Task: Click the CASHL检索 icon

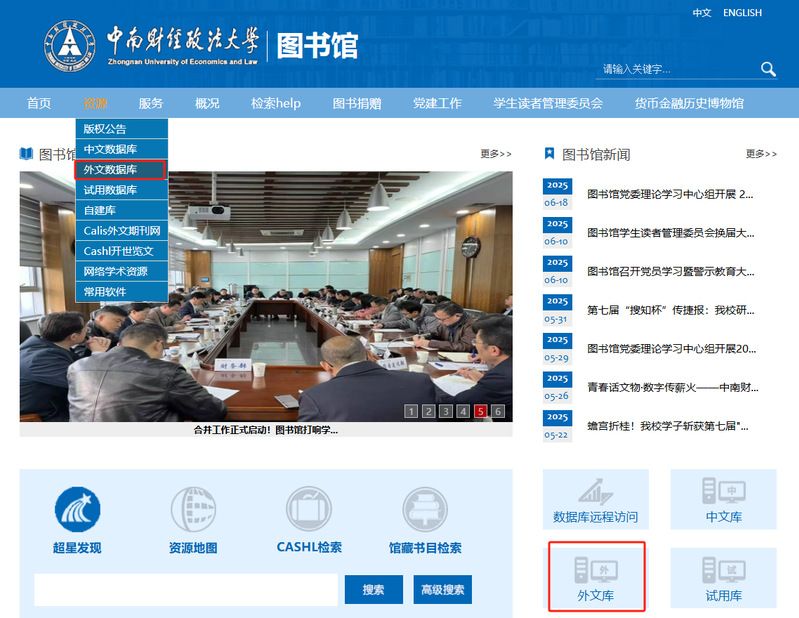Action: [309, 510]
